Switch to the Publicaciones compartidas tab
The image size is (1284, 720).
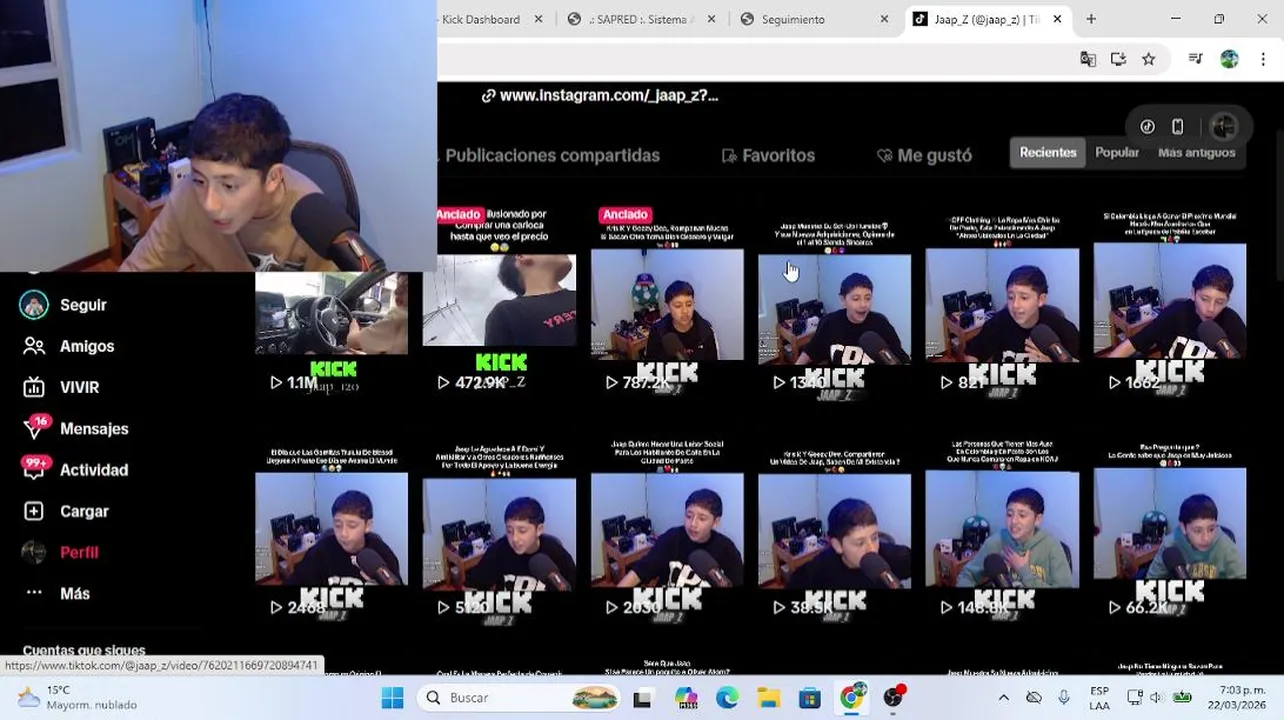(552, 155)
